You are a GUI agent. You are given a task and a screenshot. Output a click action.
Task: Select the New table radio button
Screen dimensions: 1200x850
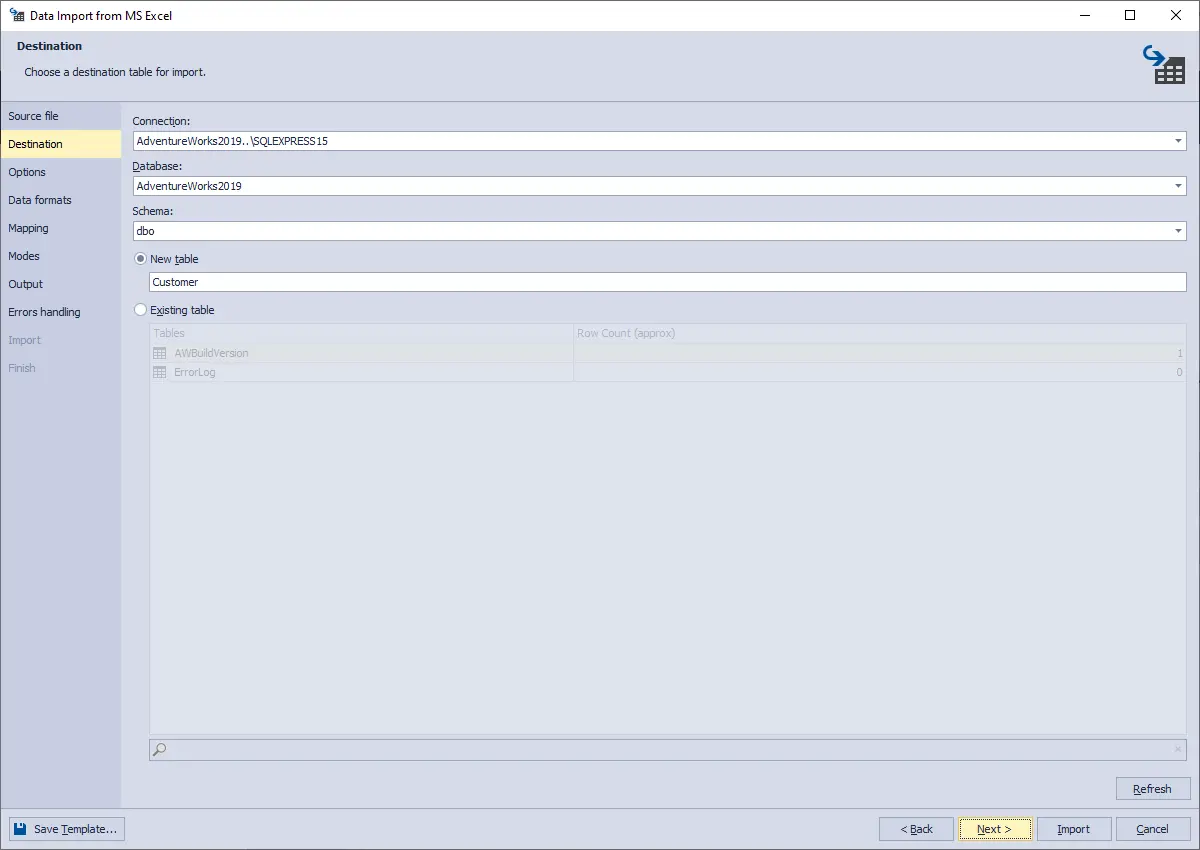[x=140, y=258]
